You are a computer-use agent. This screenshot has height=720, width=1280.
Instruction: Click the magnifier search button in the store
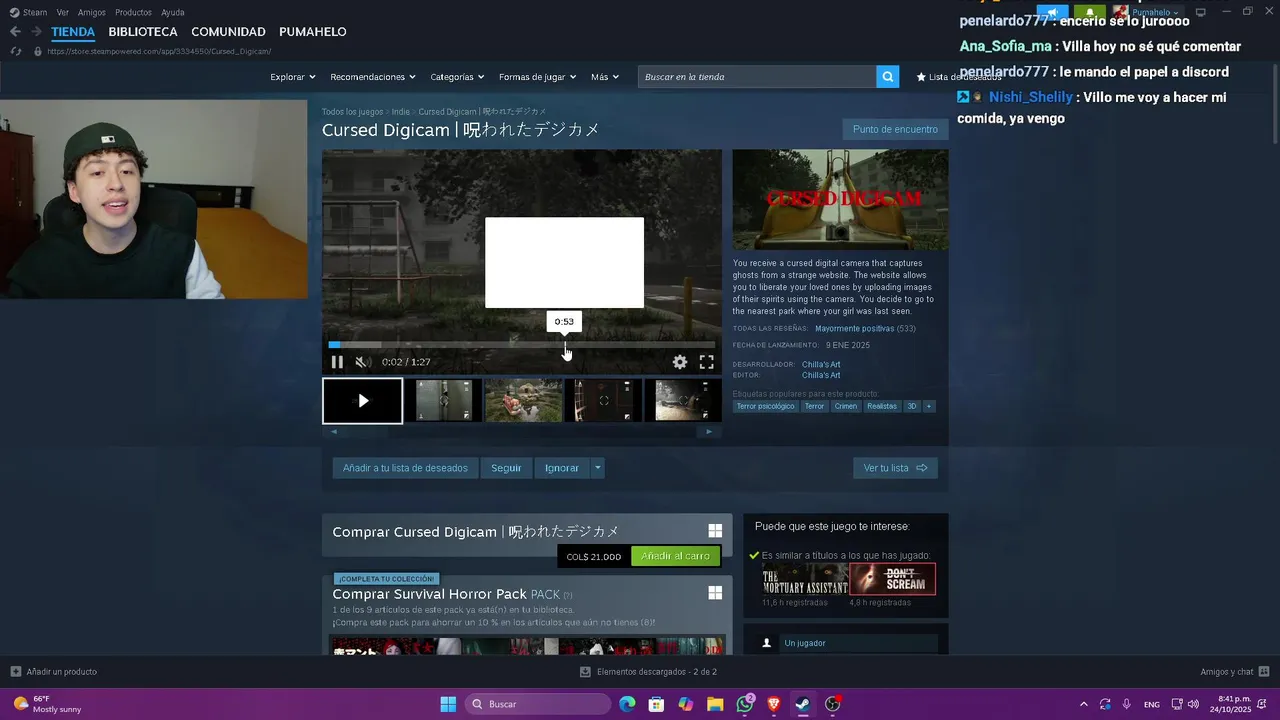pos(887,77)
